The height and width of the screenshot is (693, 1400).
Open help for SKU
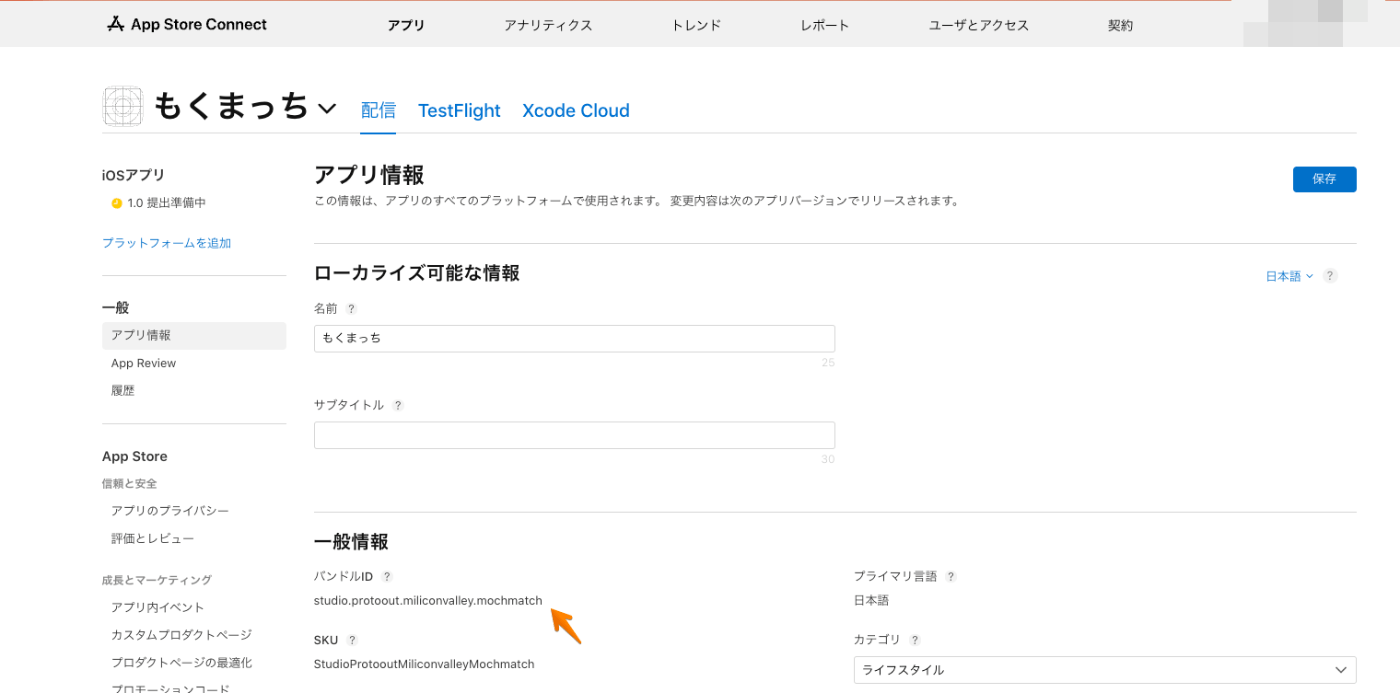(x=352, y=640)
